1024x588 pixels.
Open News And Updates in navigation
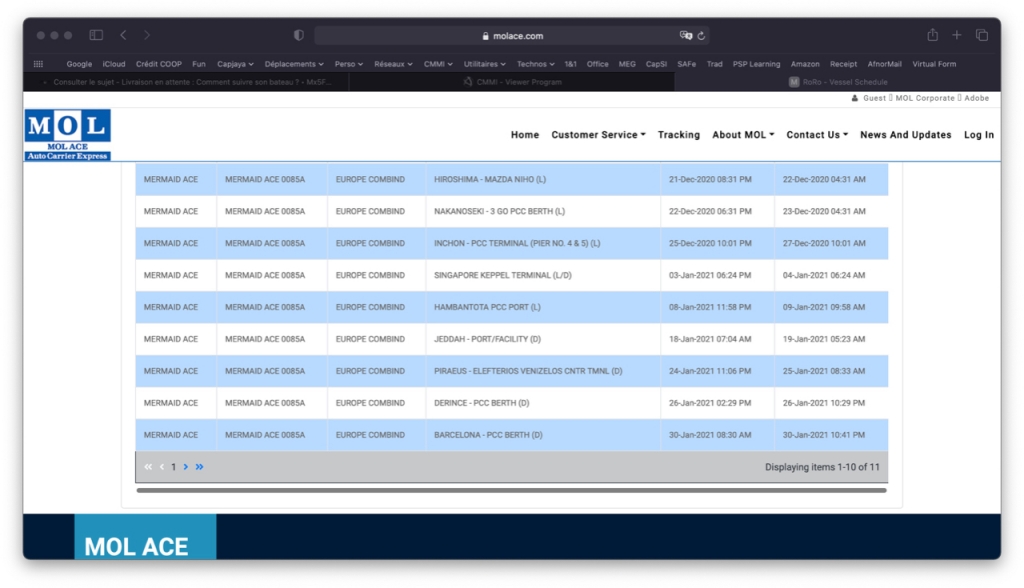tap(906, 135)
